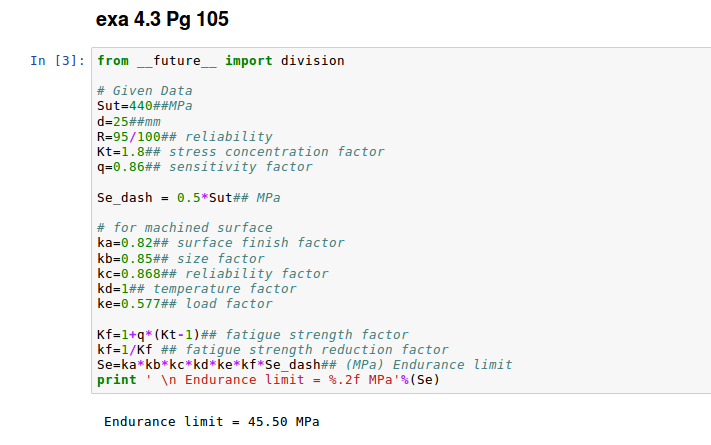Place cursor on ka=0.82 surface finish line
This screenshot has height=445, width=711.
coord(220,243)
